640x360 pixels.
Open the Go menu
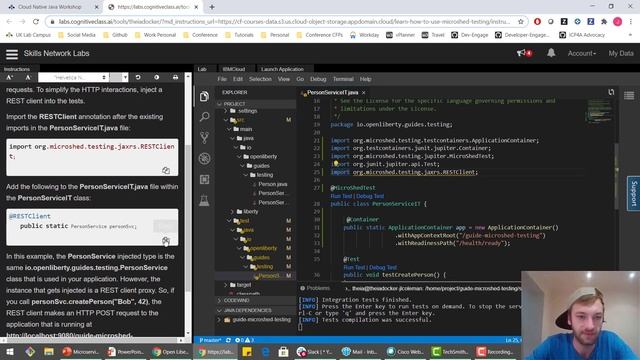pyautogui.click(x=300, y=79)
